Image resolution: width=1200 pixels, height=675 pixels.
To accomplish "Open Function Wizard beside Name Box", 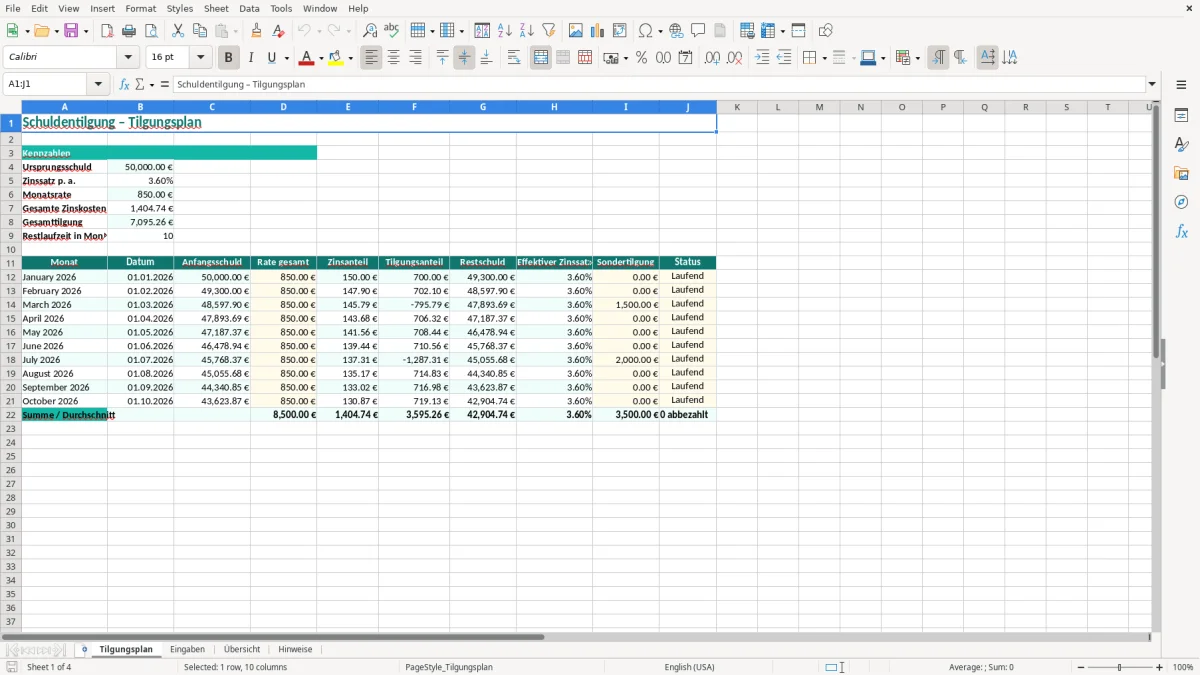I will click(125, 85).
